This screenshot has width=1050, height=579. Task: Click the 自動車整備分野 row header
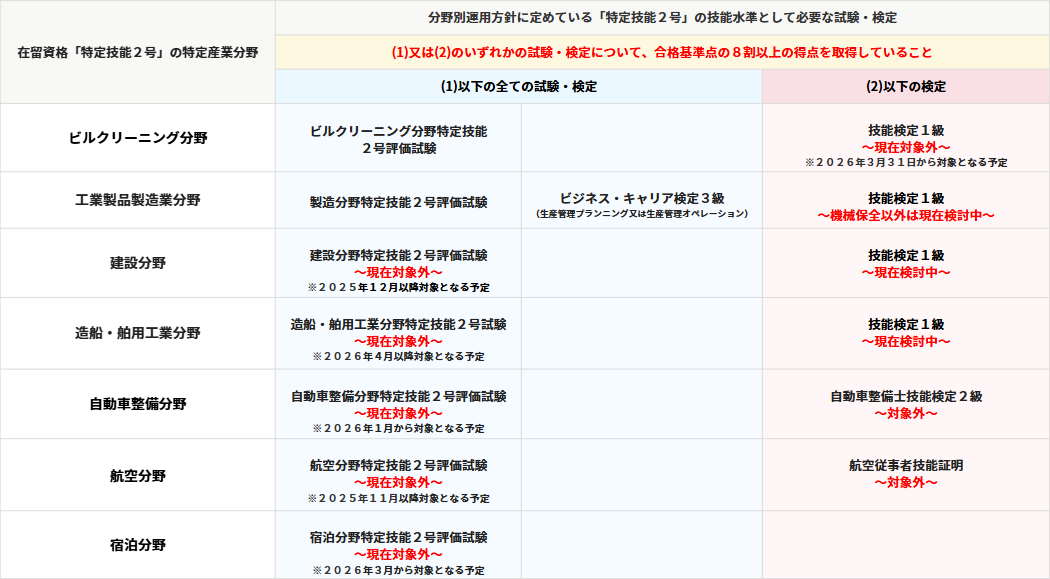(138, 404)
